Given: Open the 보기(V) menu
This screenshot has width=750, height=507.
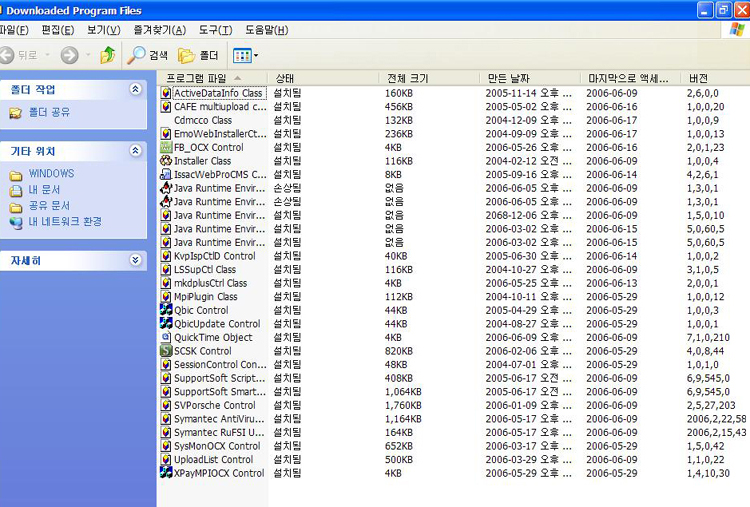Looking at the screenshot, I should click(x=103, y=30).
